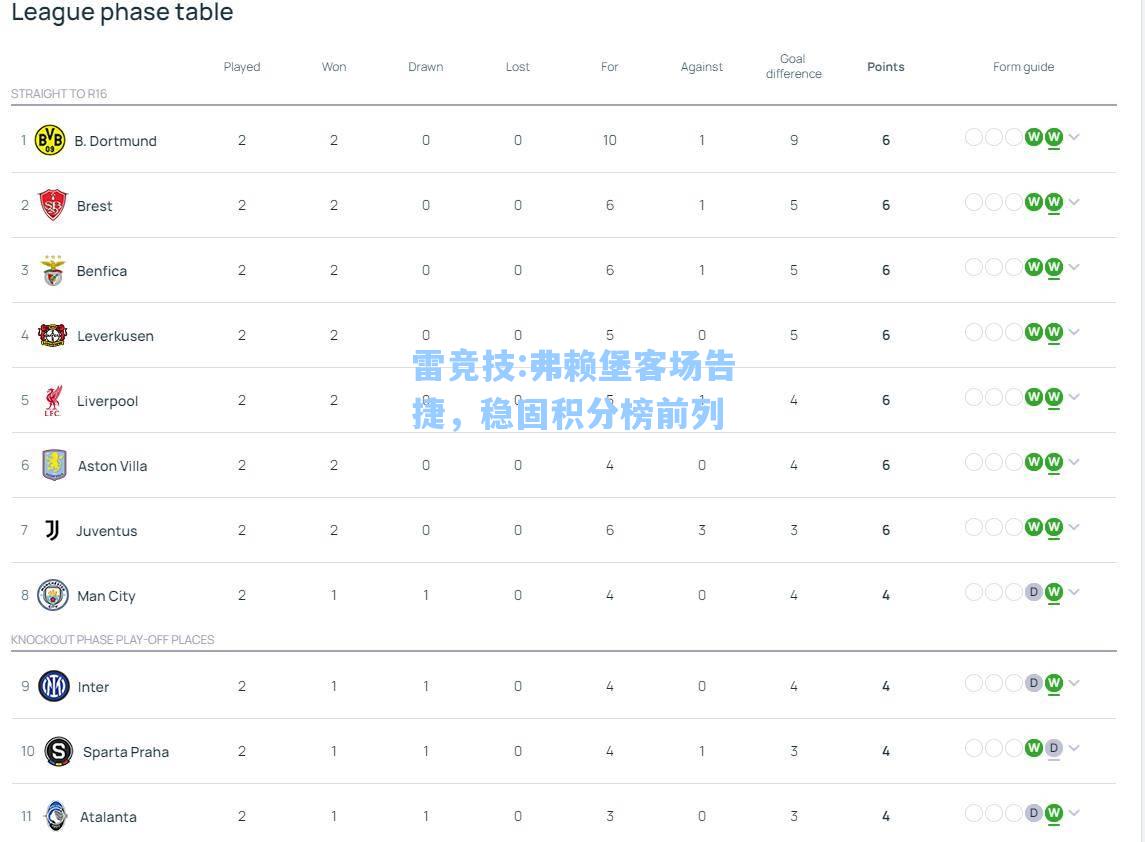
Task: Open the Aston Villa team link
Action: coord(112,466)
